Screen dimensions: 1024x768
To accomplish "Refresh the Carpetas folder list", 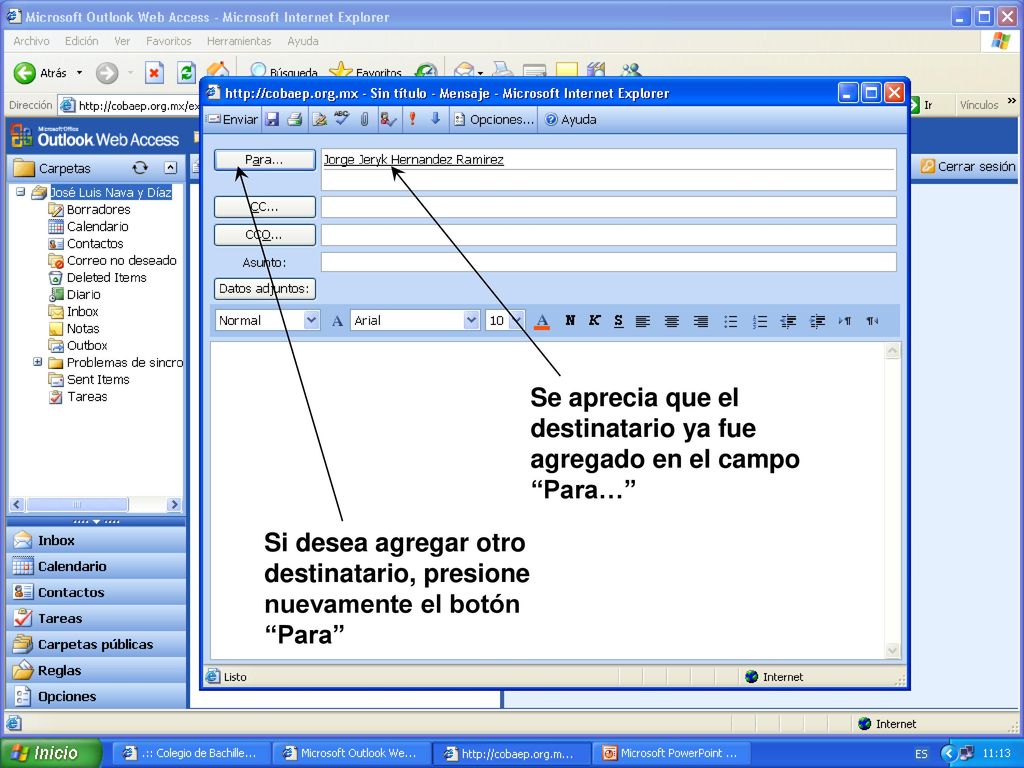I will point(140,168).
